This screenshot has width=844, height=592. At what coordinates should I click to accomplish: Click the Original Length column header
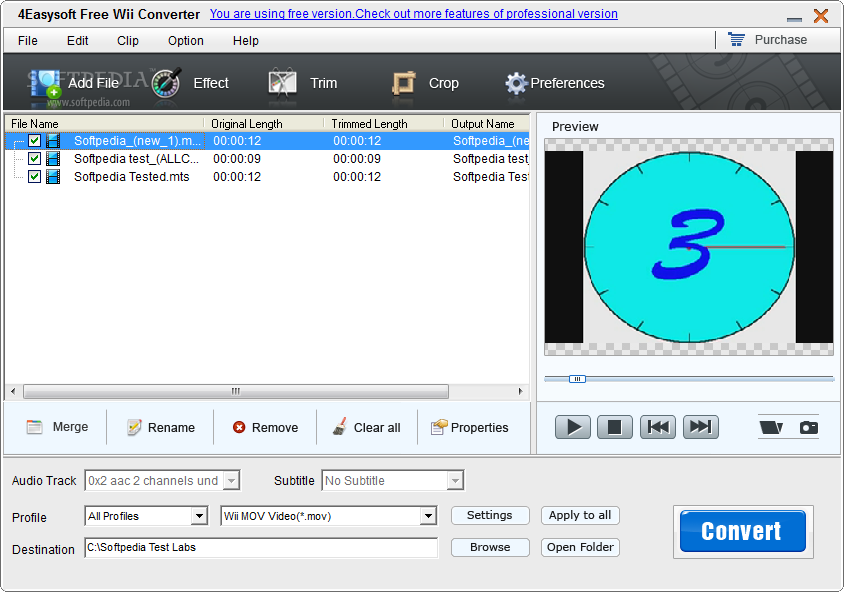[264, 124]
